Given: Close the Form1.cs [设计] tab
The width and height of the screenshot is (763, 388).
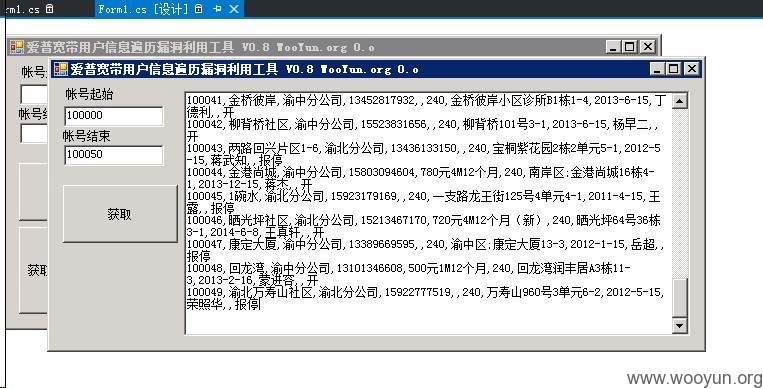Looking at the screenshot, I should 234,9.
